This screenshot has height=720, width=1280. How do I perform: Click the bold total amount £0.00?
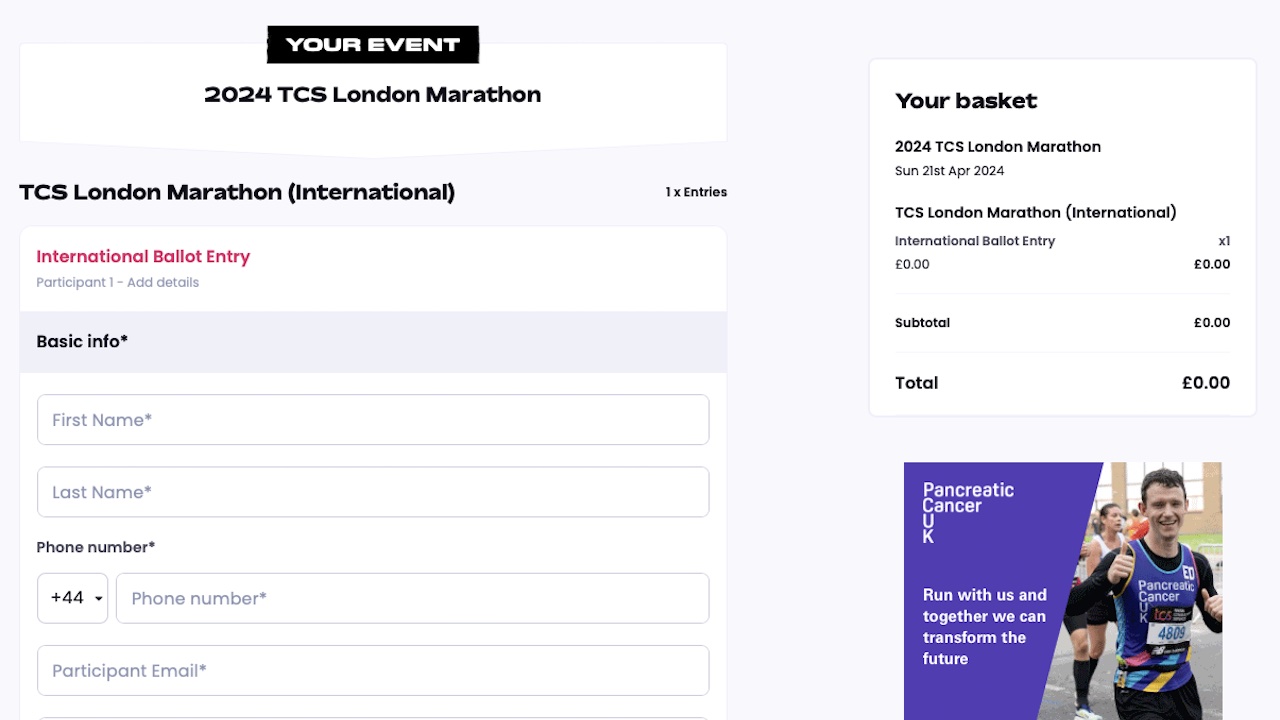(1206, 383)
